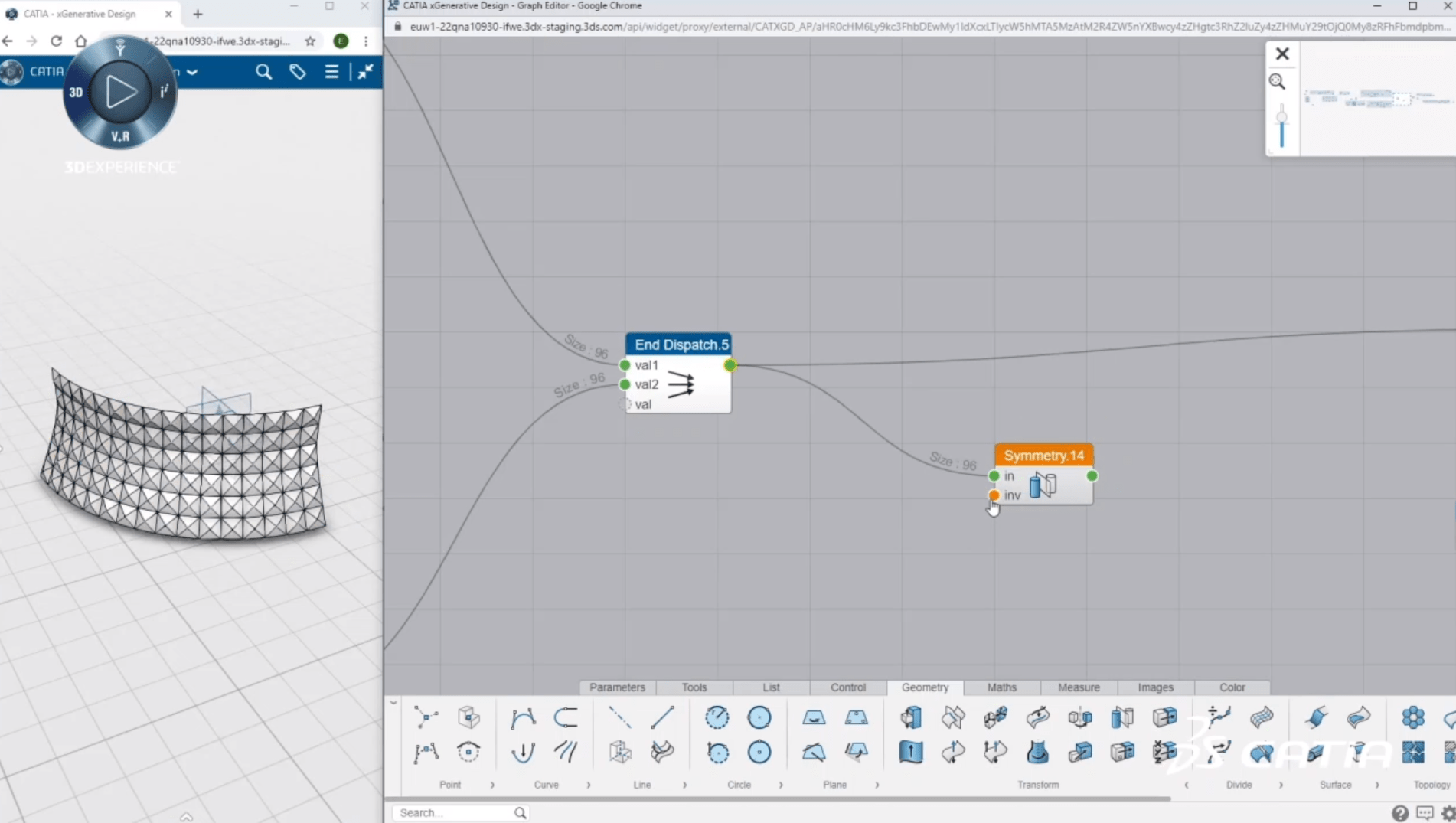Viewport: 1456px width, 823px height.
Task: Open the List tab
Action: click(x=771, y=687)
